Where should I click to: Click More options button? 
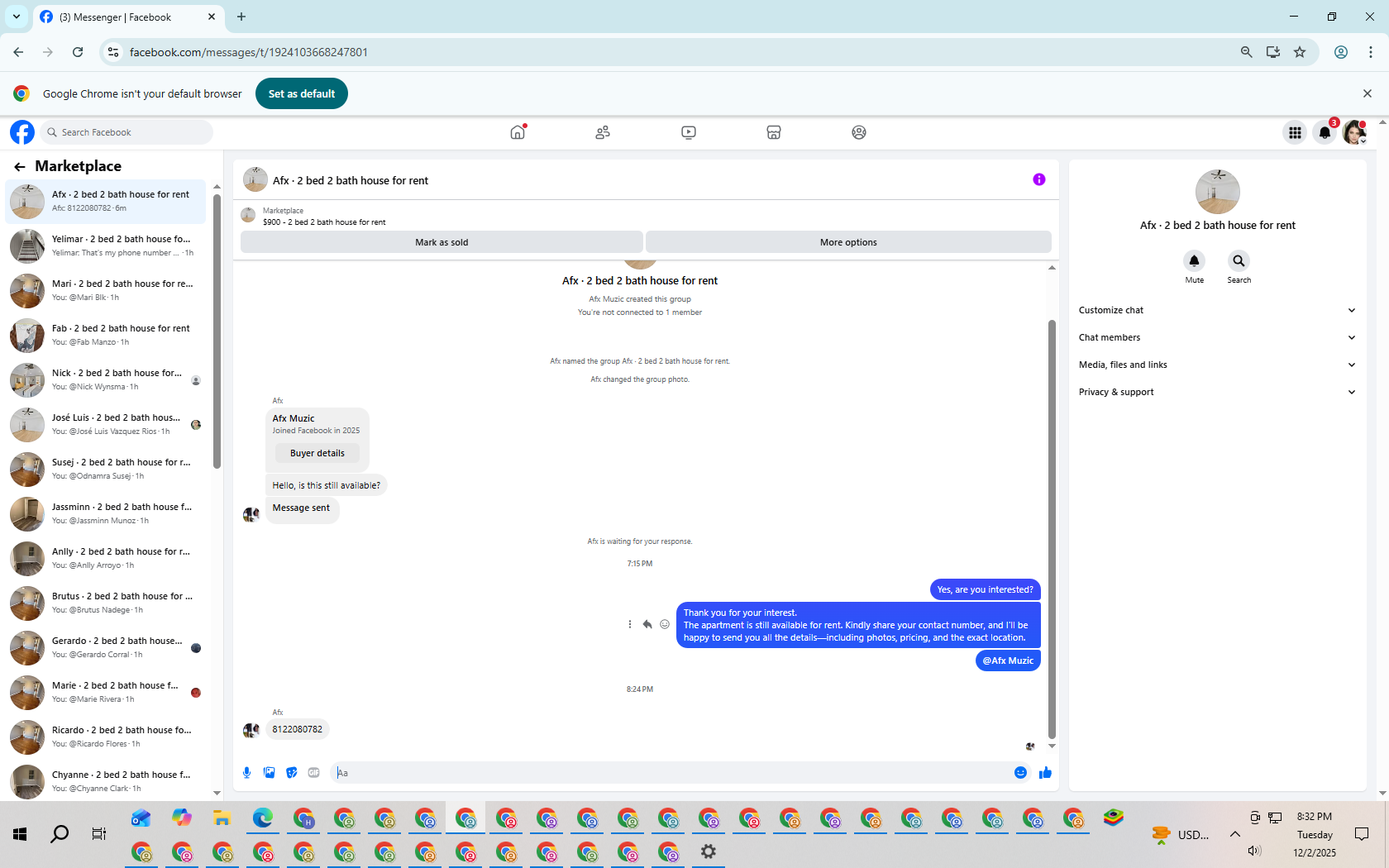pos(848,242)
